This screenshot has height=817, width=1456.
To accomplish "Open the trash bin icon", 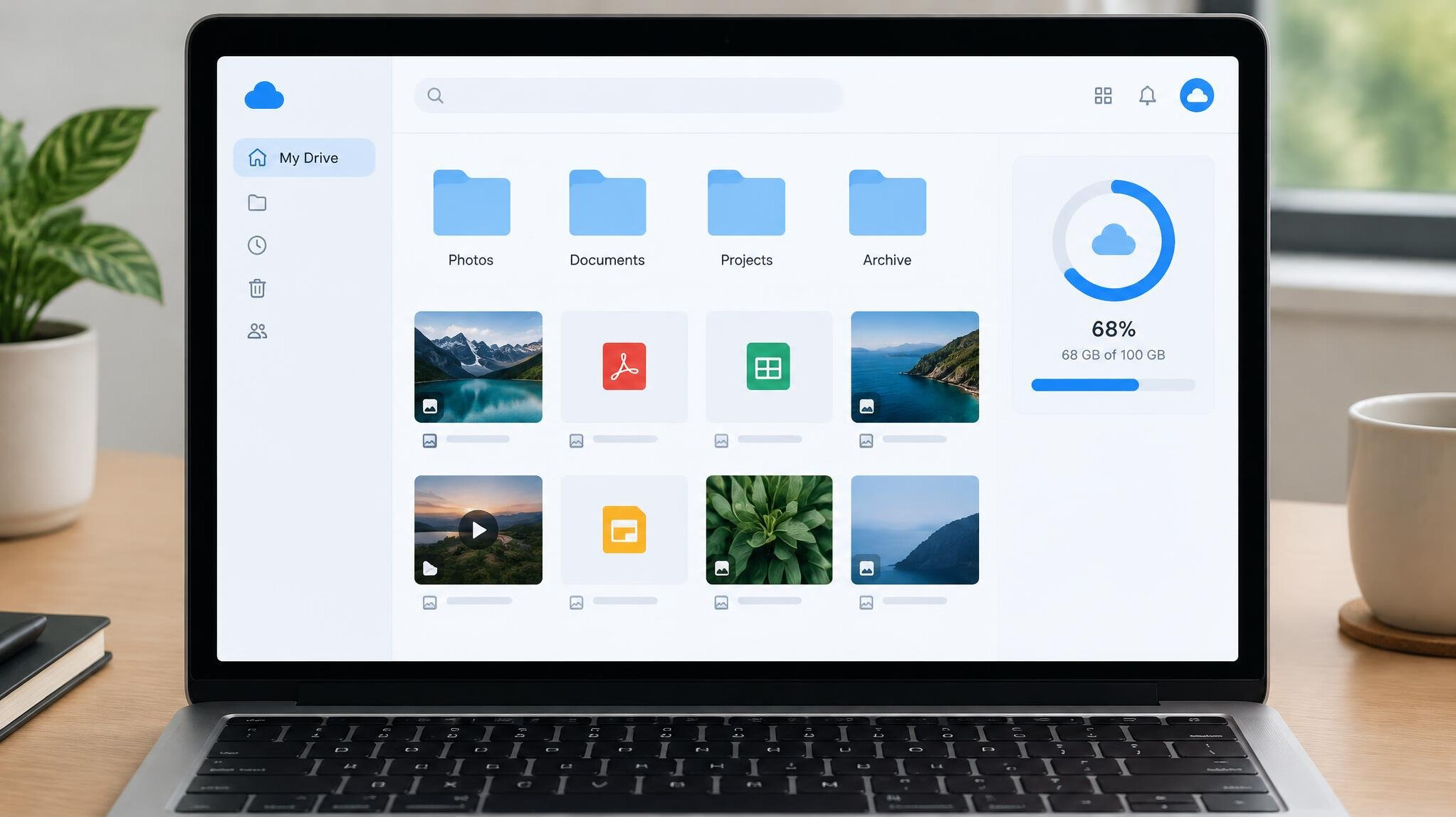I will 257,288.
